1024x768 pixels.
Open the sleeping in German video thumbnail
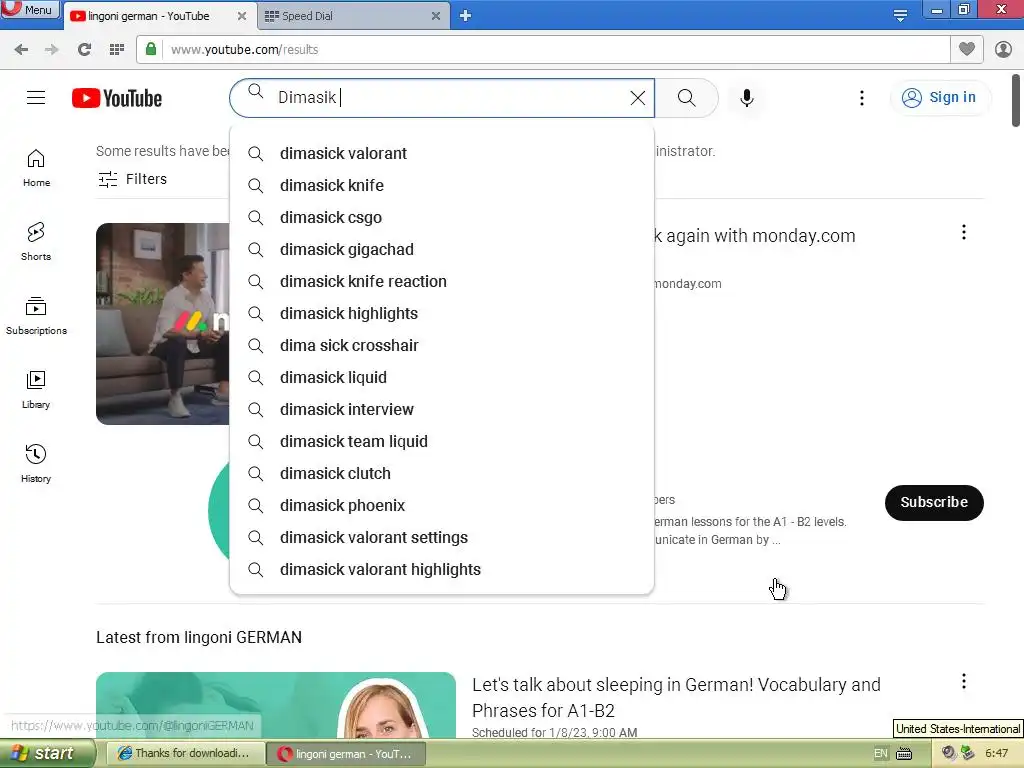pos(276,705)
